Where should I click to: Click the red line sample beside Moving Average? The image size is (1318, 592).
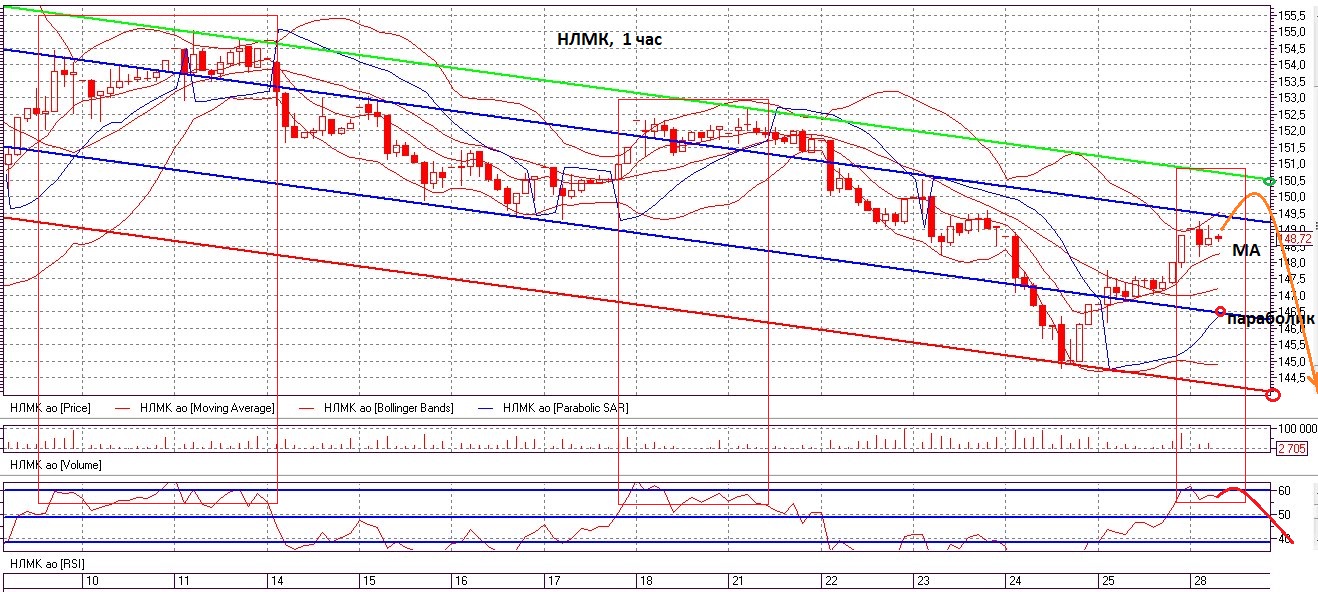pos(124,408)
